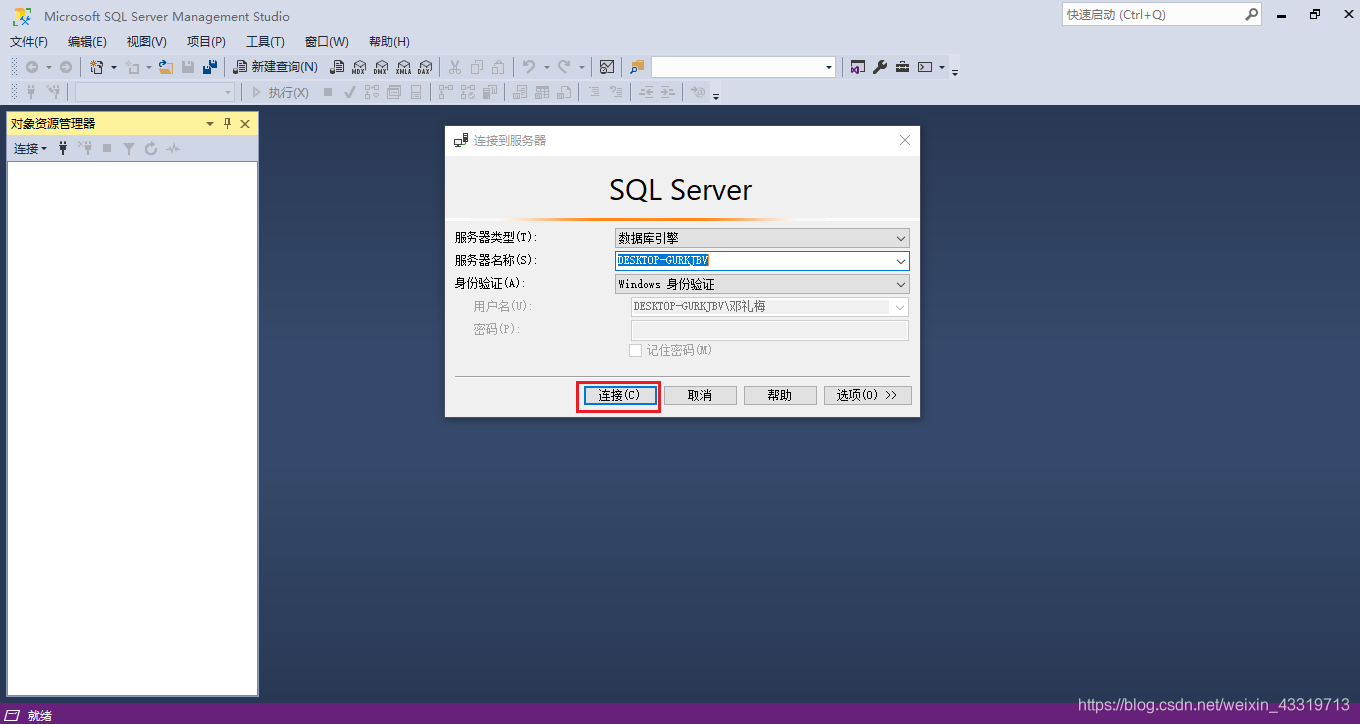Viewport: 1360px width, 724px height.
Task: Click the Find in Files icon
Action: coord(637,67)
